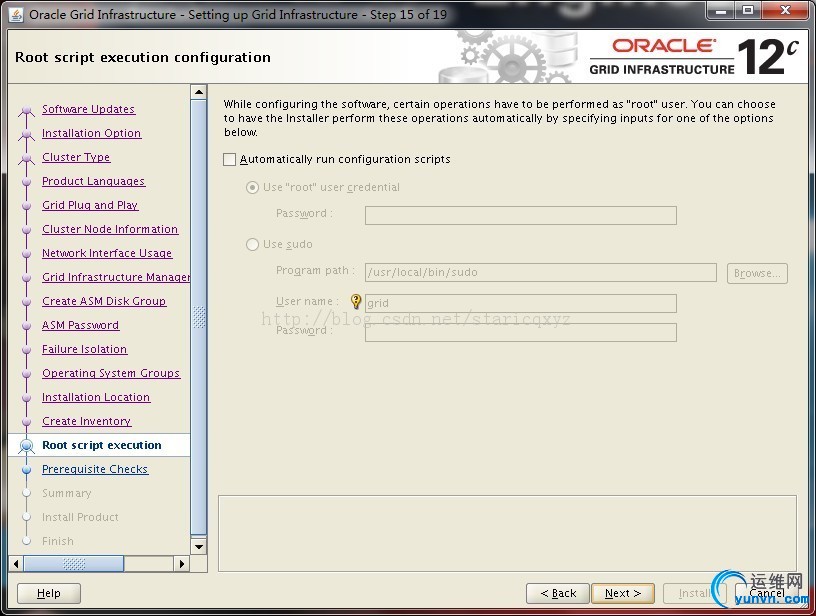Go to the Installation Option step
Screen dimensions: 816x616
[x=92, y=133]
